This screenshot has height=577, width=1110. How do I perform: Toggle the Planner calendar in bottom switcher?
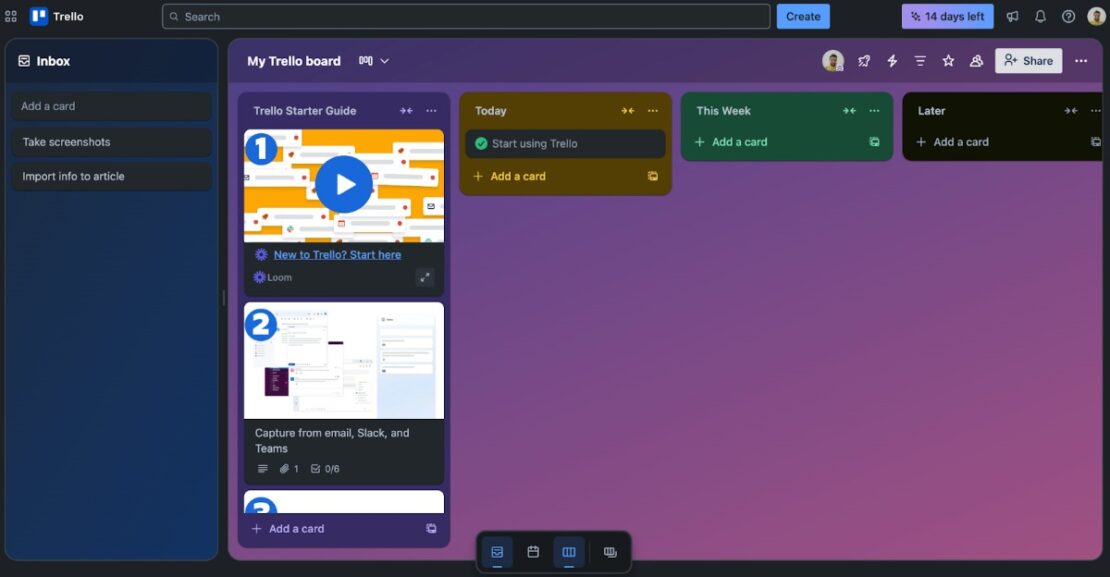coord(533,552)
